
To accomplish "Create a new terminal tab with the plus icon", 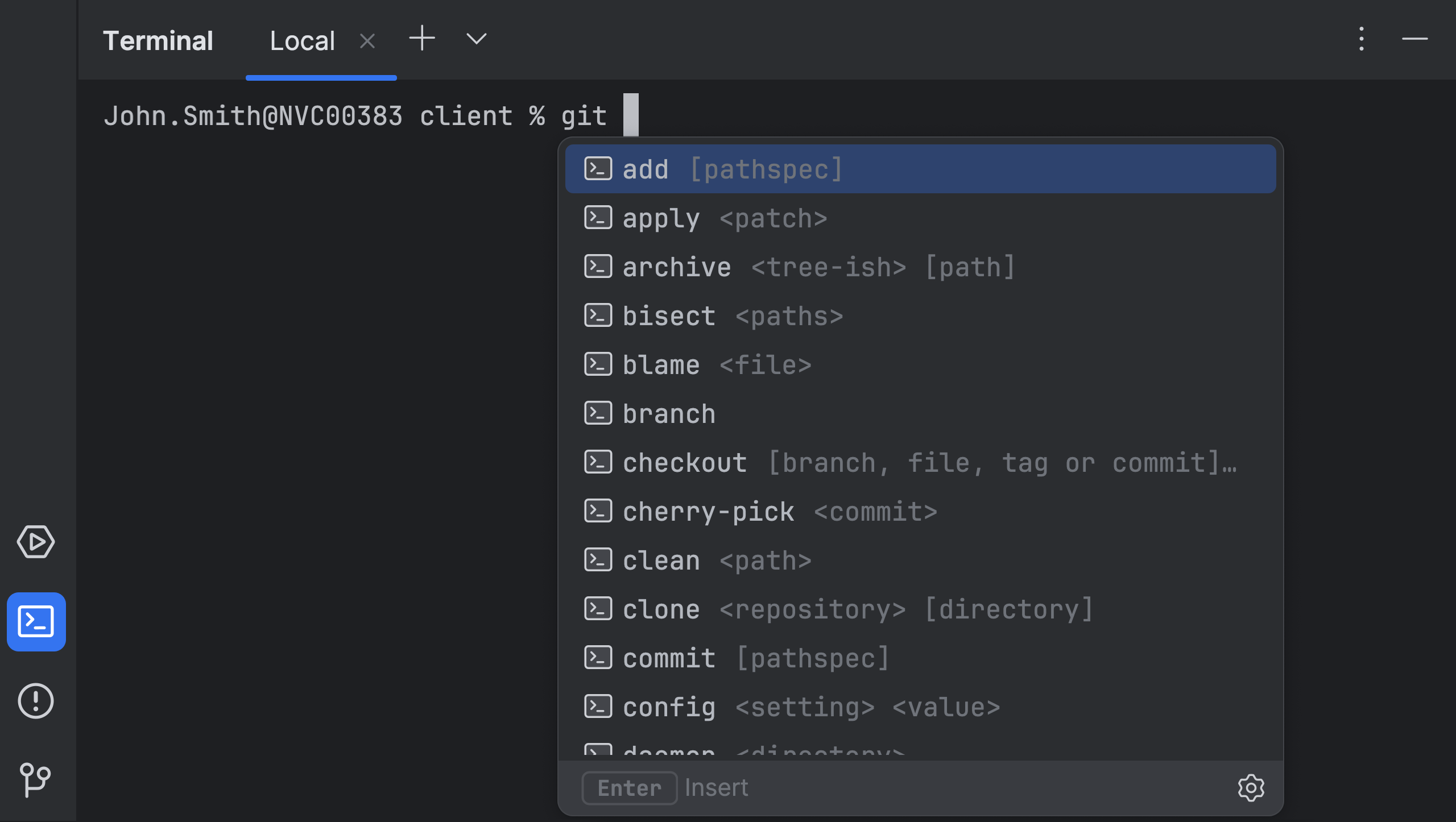I will 421,39.
